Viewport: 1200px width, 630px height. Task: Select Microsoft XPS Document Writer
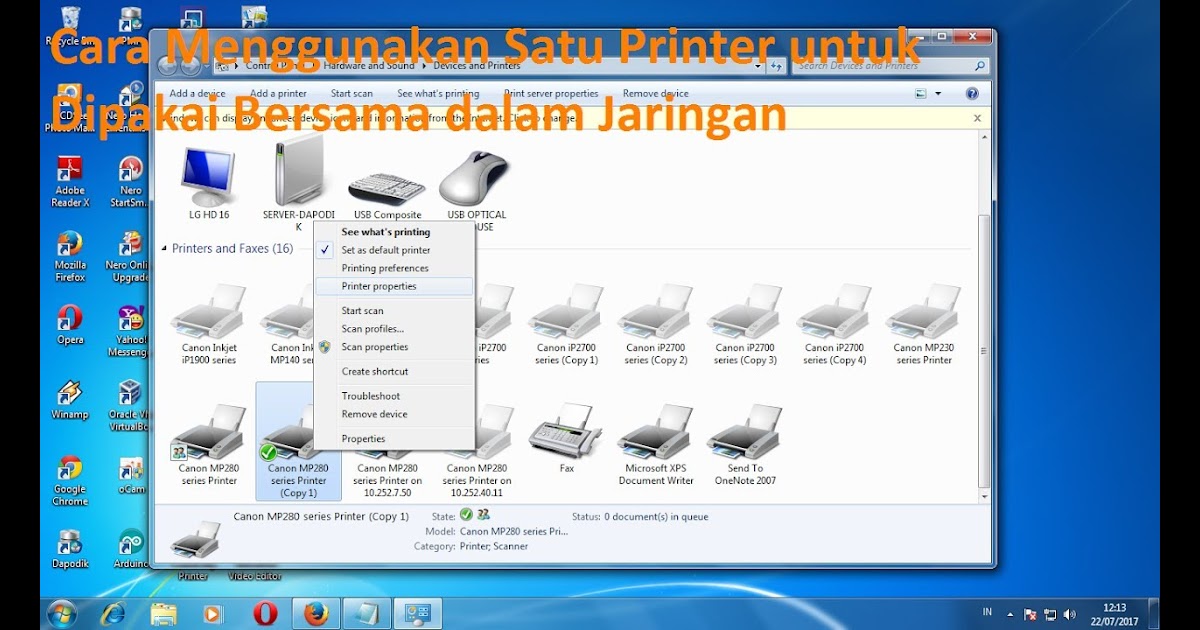click(656, 445)
